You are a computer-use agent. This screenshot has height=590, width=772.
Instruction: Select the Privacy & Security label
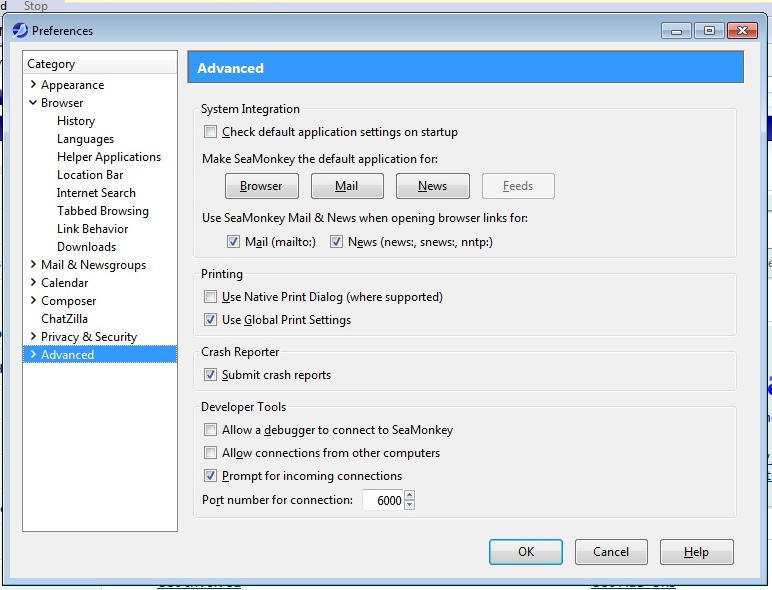coord(89,337)
